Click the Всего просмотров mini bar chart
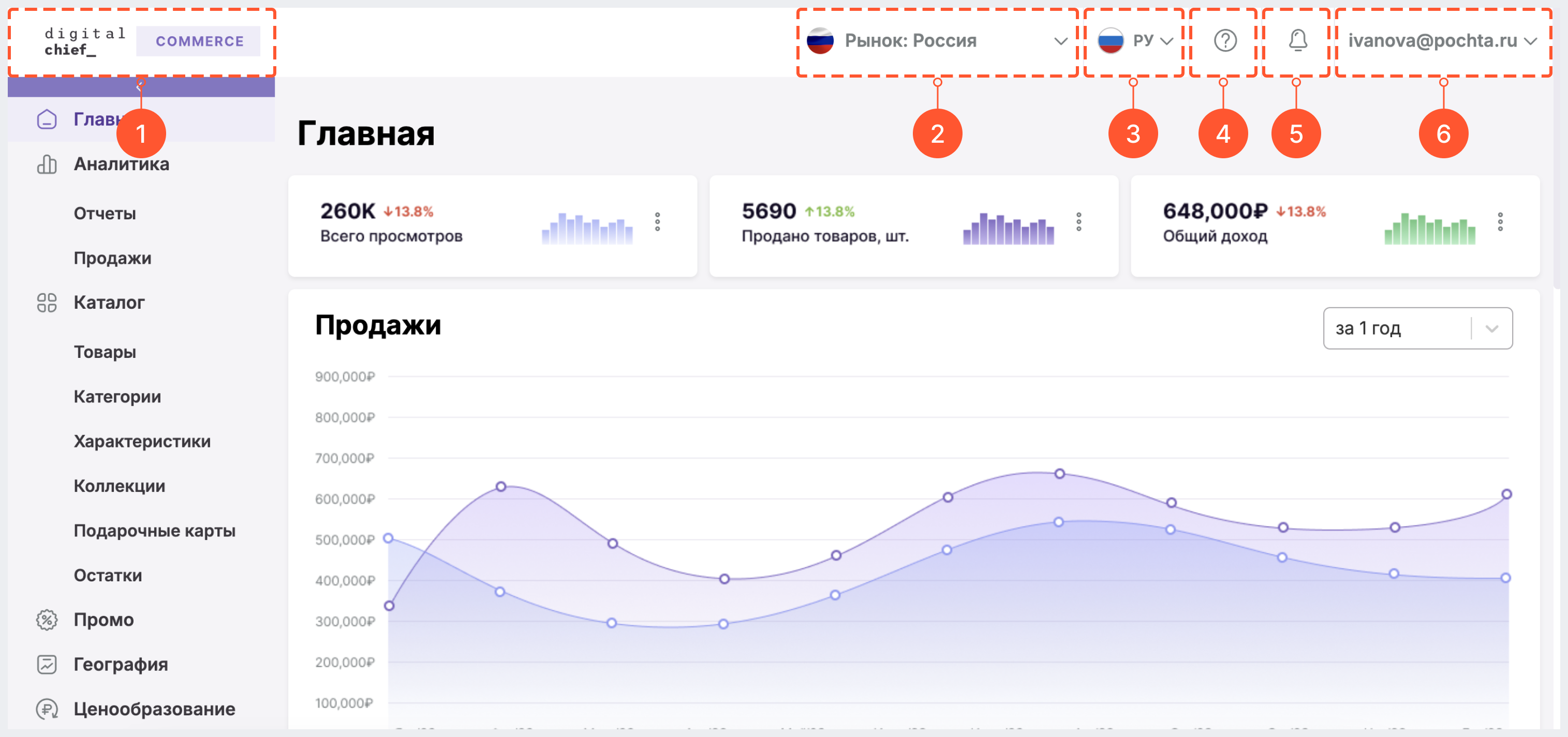Viewport: 1568px width, 737px height. tap(587, 229)
